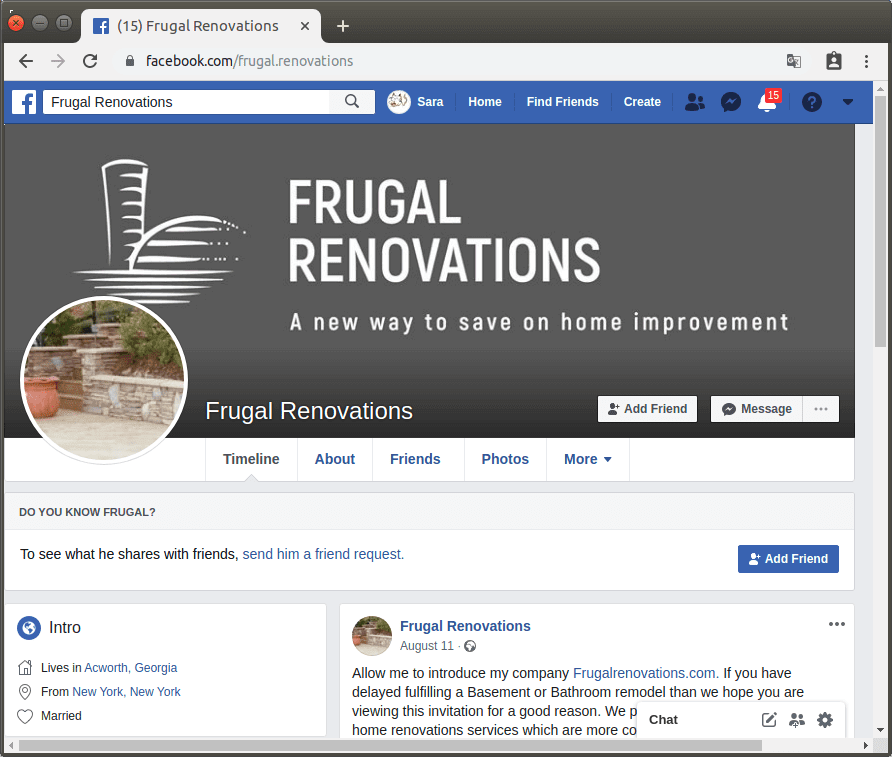Open the Friends tab
Image resolution: width=892 pixels, height=757 pixels.
point(415,459)
